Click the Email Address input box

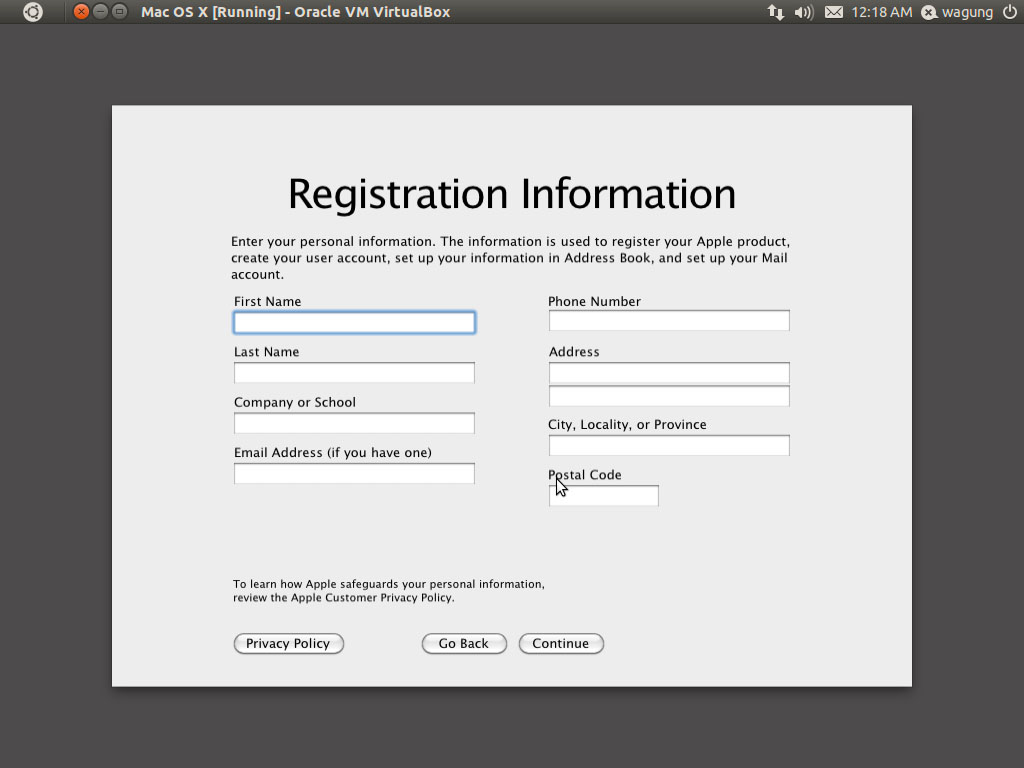tap(355, 473)
